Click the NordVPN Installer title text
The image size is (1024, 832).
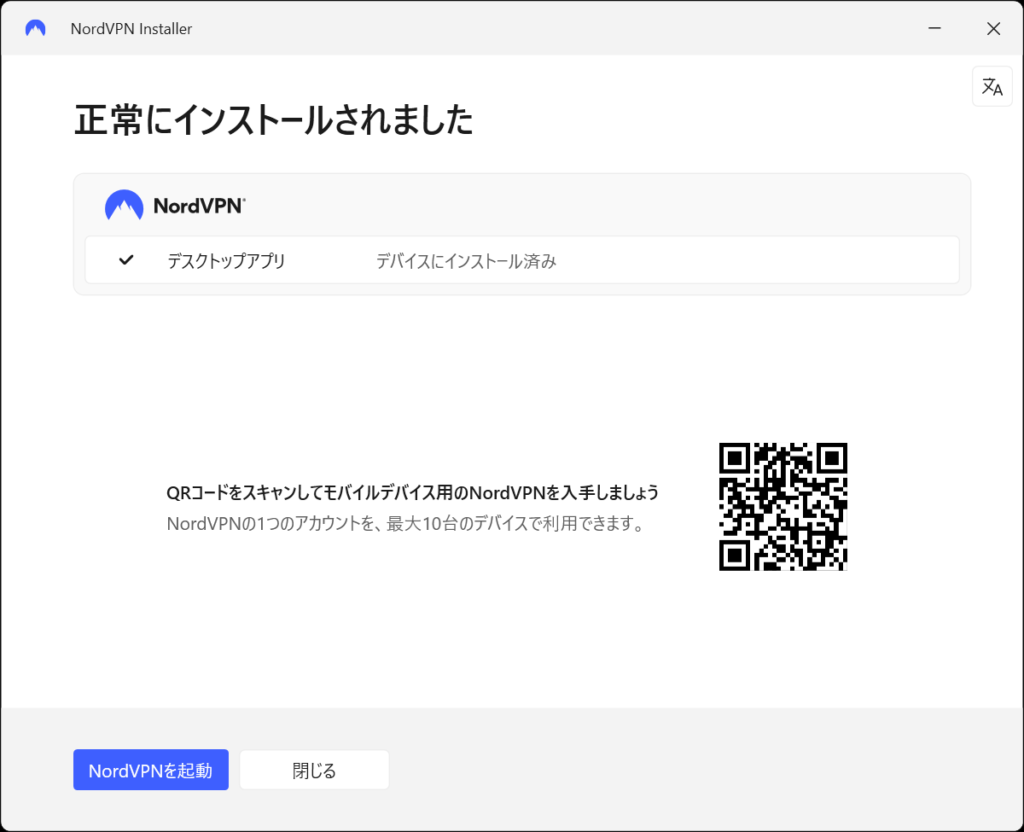(x=131, y=29)
